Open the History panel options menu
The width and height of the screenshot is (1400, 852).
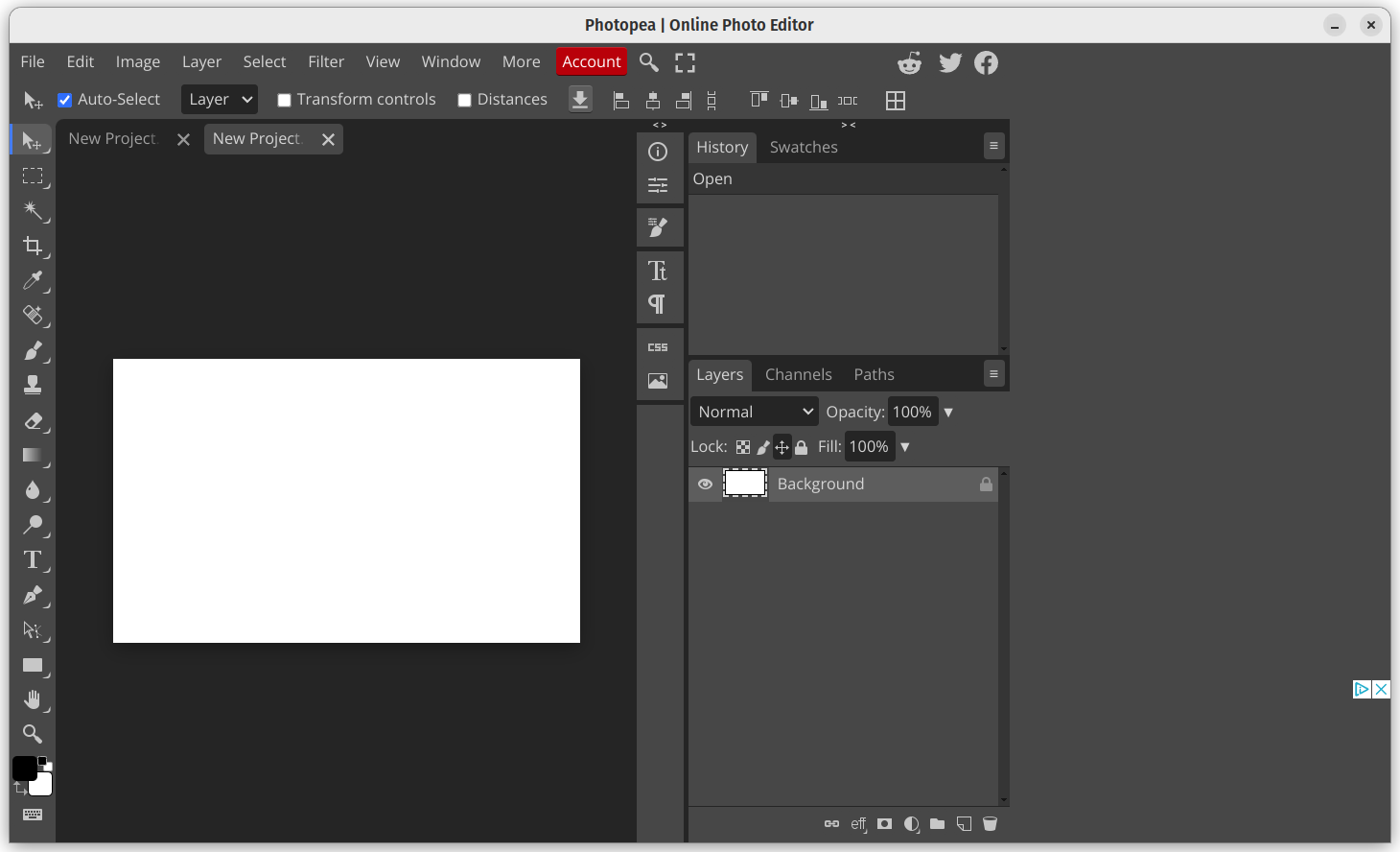tap(993, 146)
